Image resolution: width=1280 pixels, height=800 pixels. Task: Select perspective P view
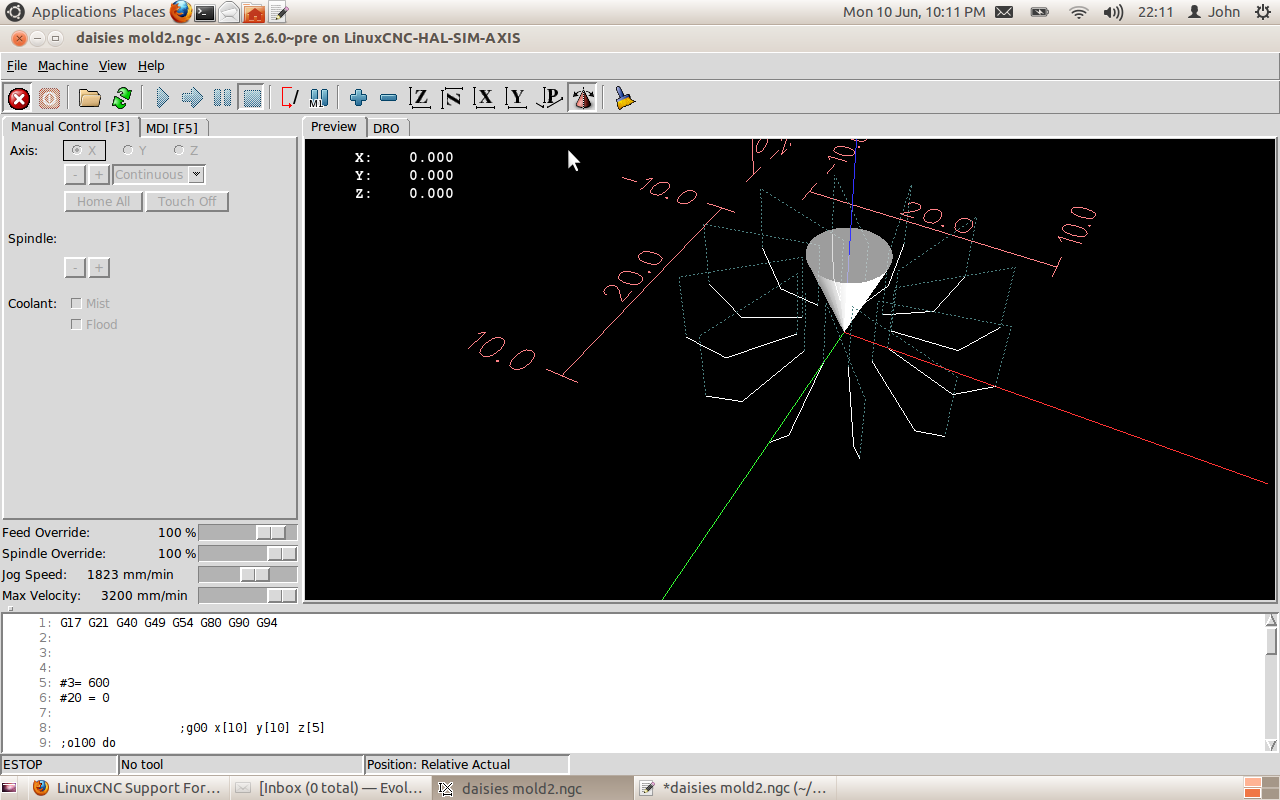click(549, 98)
